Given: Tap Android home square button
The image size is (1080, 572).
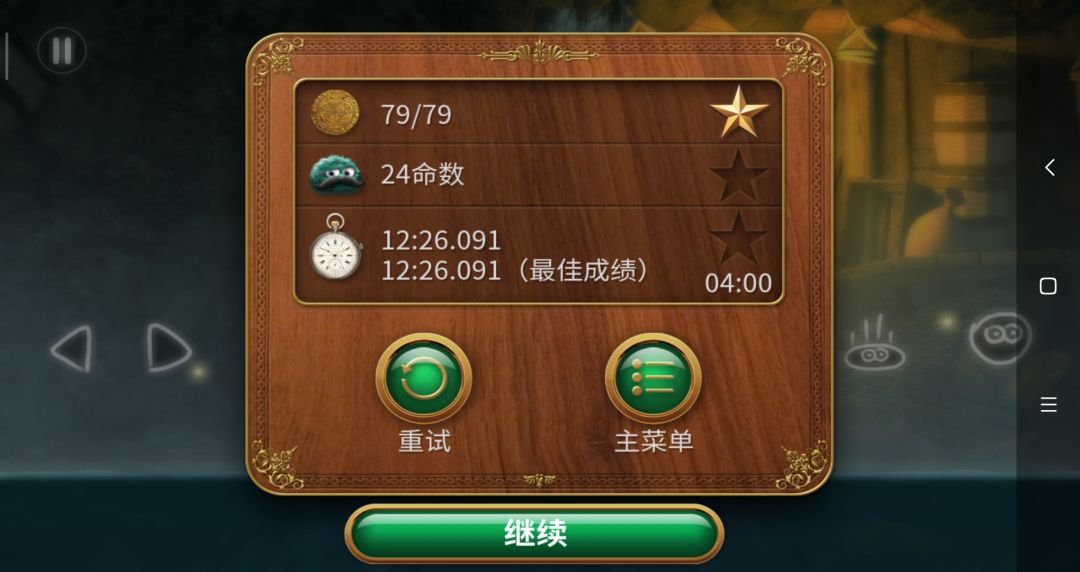Looking at the screenshot, I should tap(1048, 286).
